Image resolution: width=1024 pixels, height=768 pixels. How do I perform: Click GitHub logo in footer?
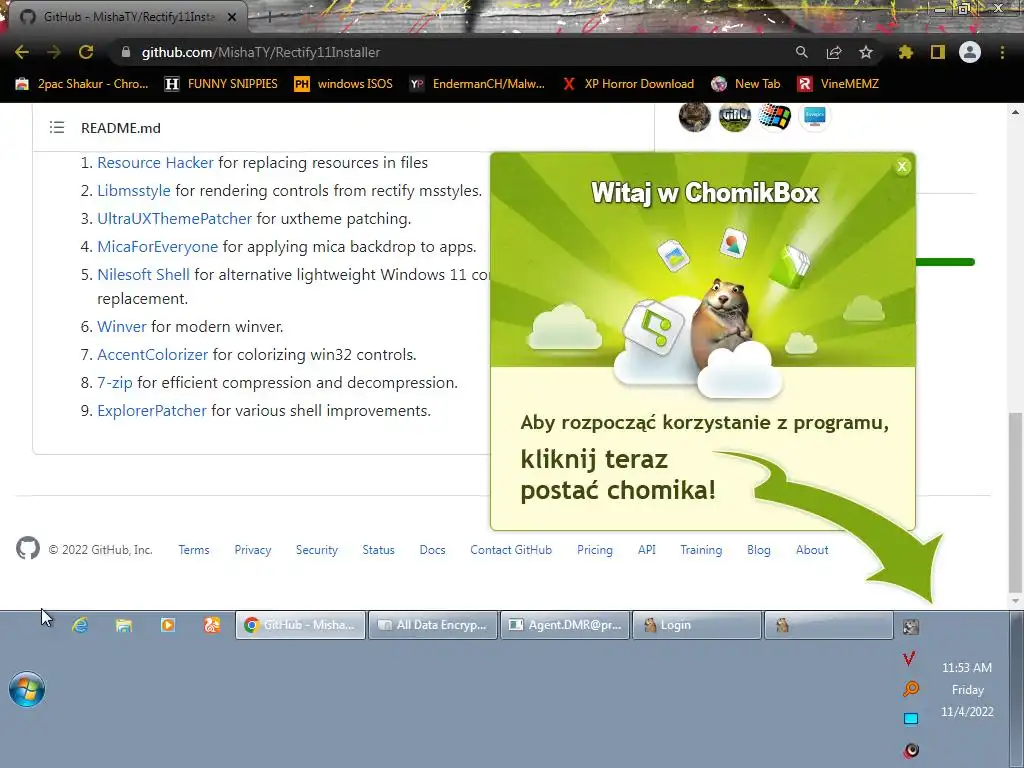coord(28,549)
